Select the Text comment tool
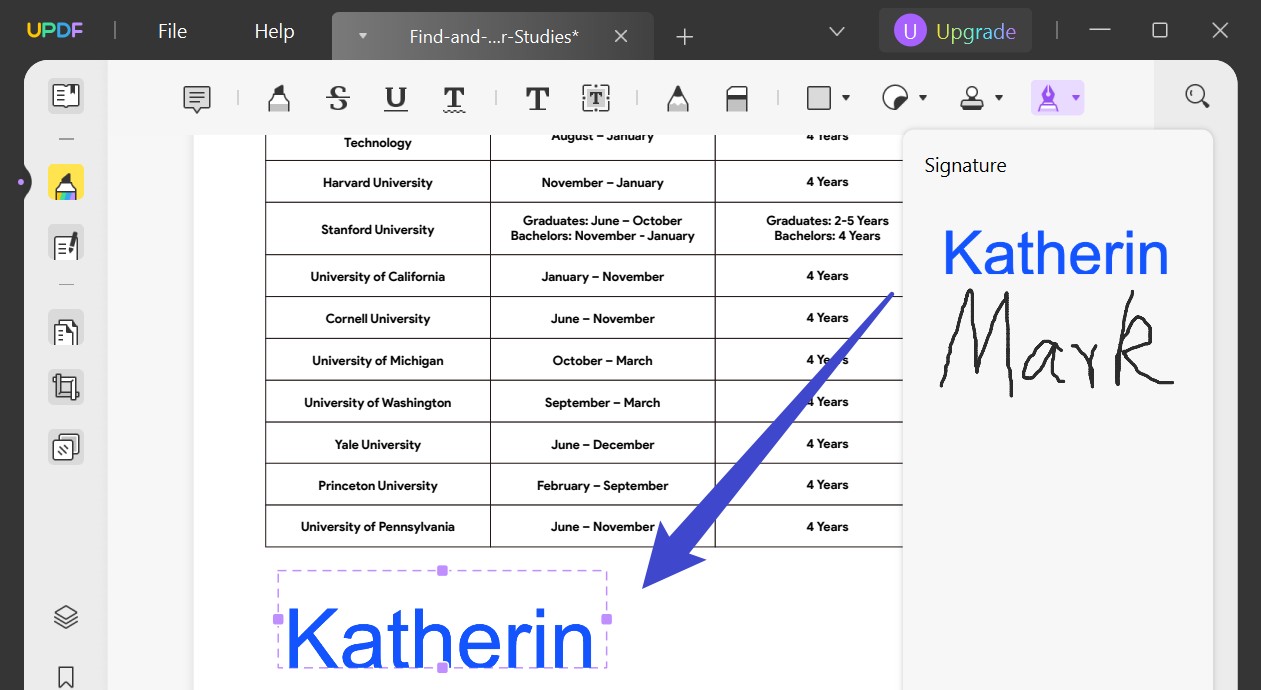Image resolution: width=1261 pixels, height=690 pixels. [537, 97]
